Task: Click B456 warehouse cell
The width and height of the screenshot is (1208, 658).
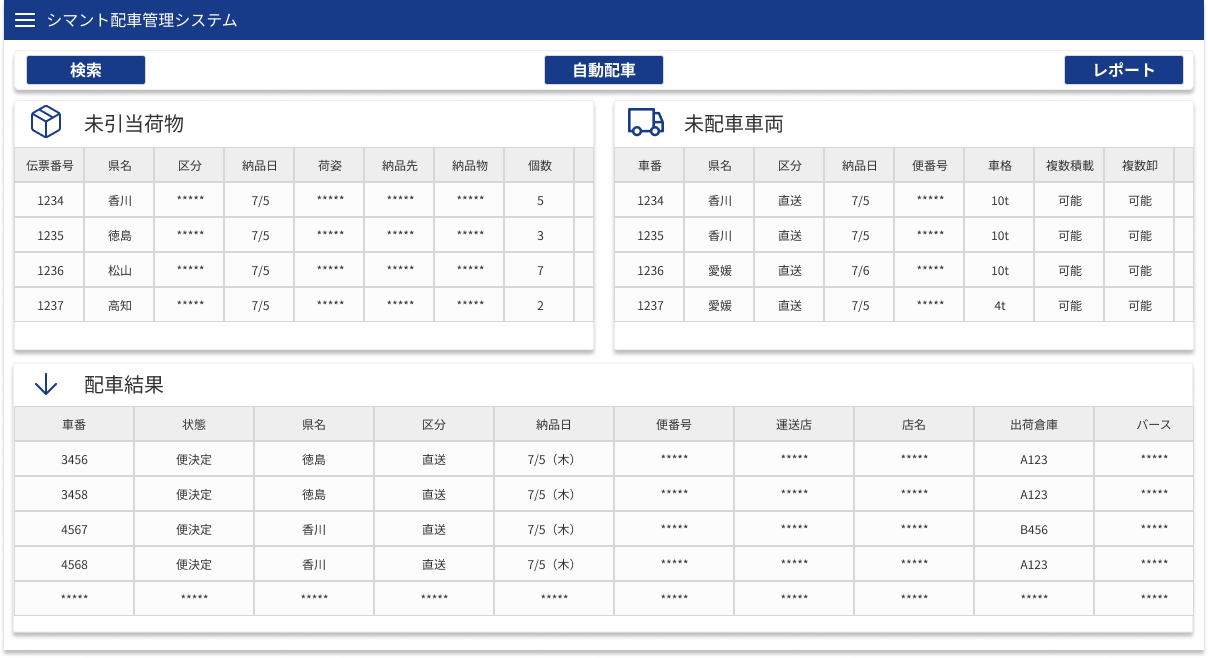Action: tap(1034, 529)
